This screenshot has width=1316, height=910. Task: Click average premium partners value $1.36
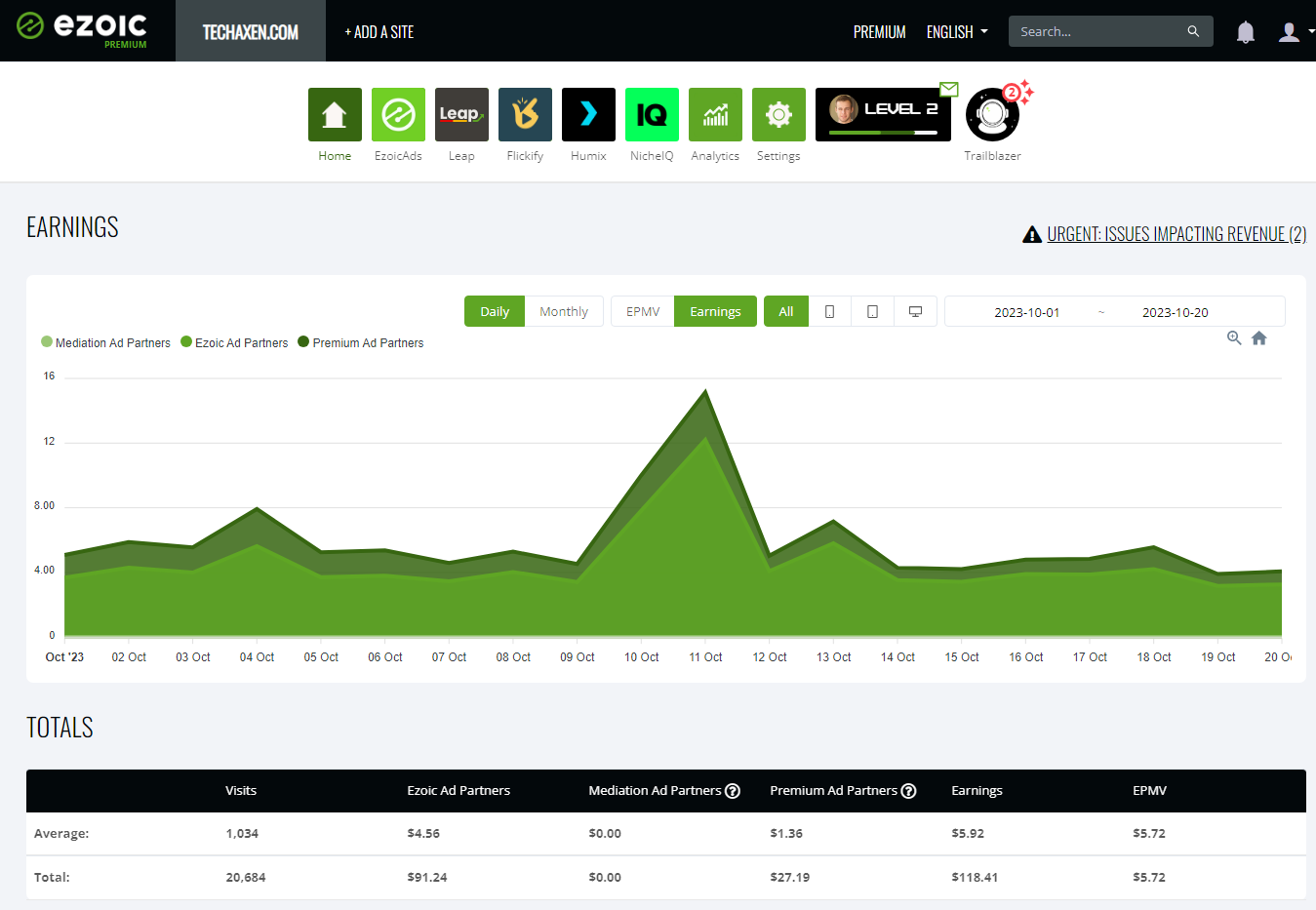click(x=786, y=834)
